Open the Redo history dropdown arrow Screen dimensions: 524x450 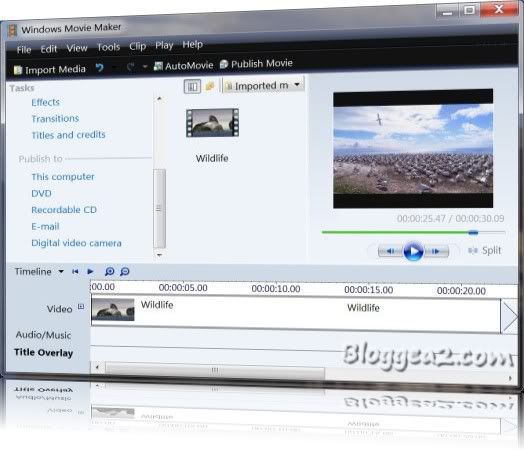pos(145,66)
